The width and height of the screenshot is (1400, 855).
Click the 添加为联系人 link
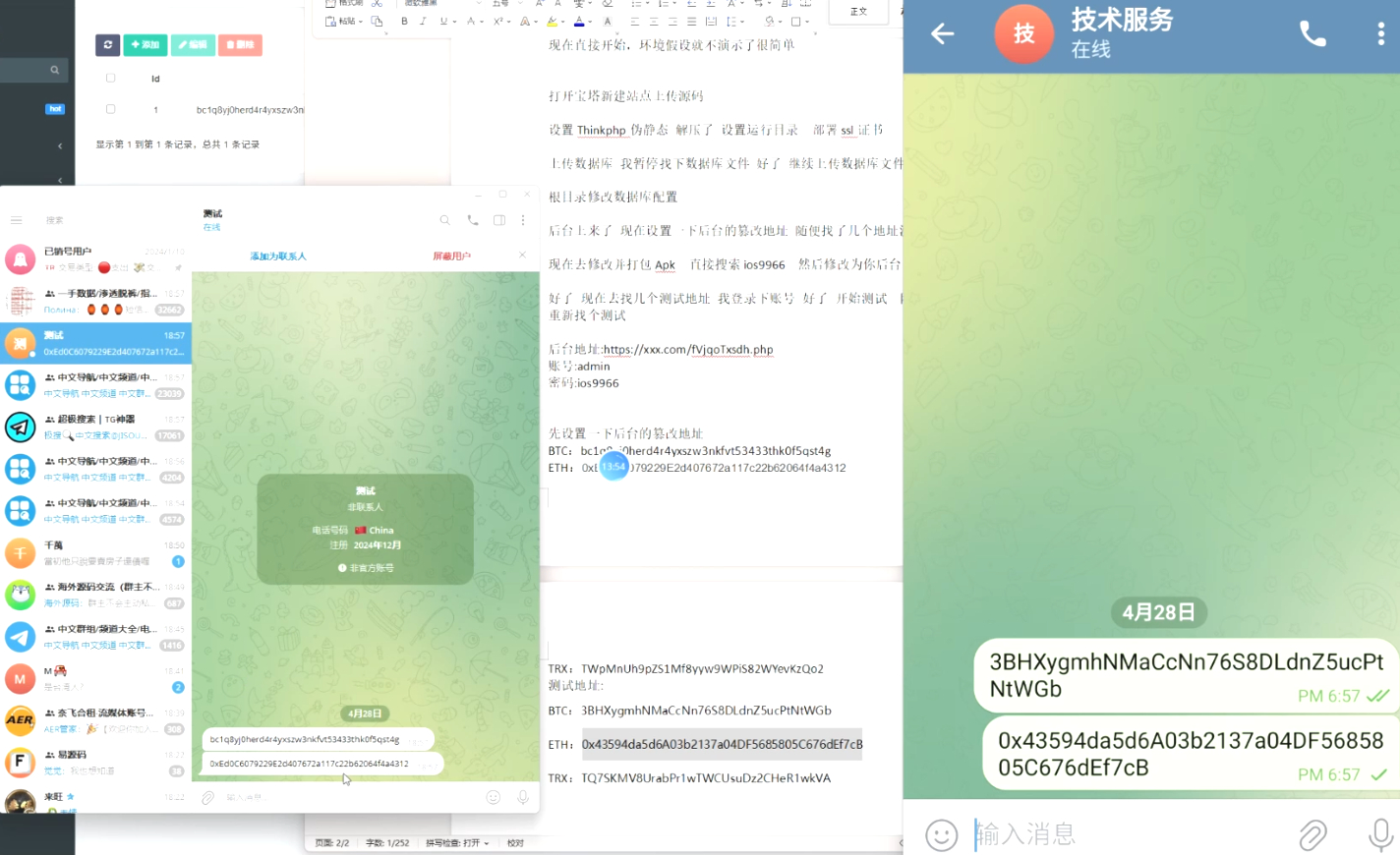click(278, 256)
